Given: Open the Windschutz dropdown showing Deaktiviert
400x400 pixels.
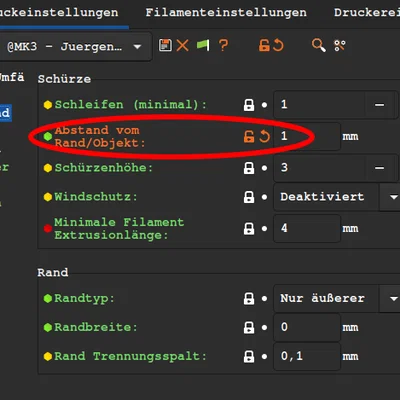Looking at the screenshot, I should click(337, 197).
